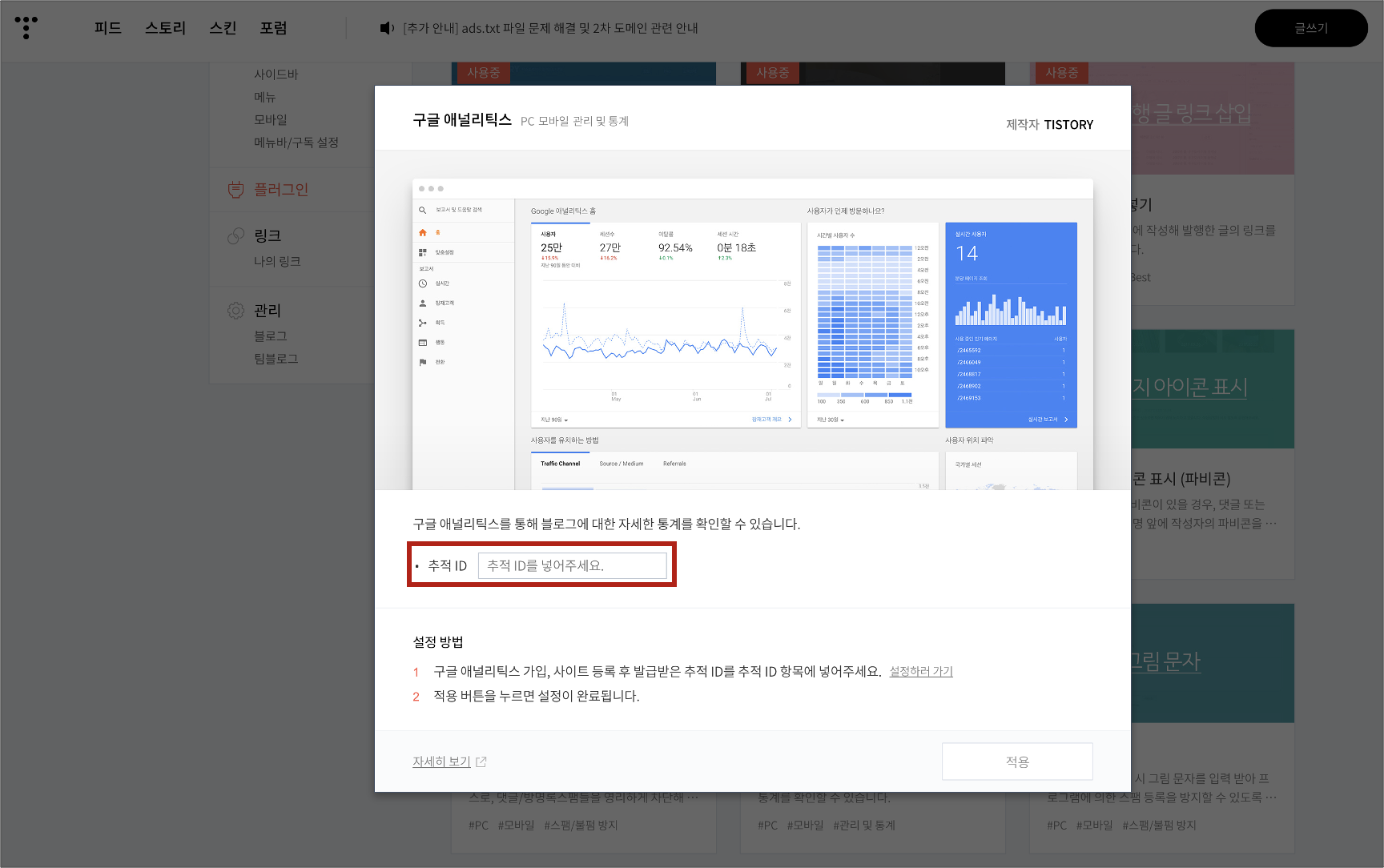Viewport: 1384px width, 868px height.
Task: Open the 관리 section heading
Action: click(x=268, y=311)
